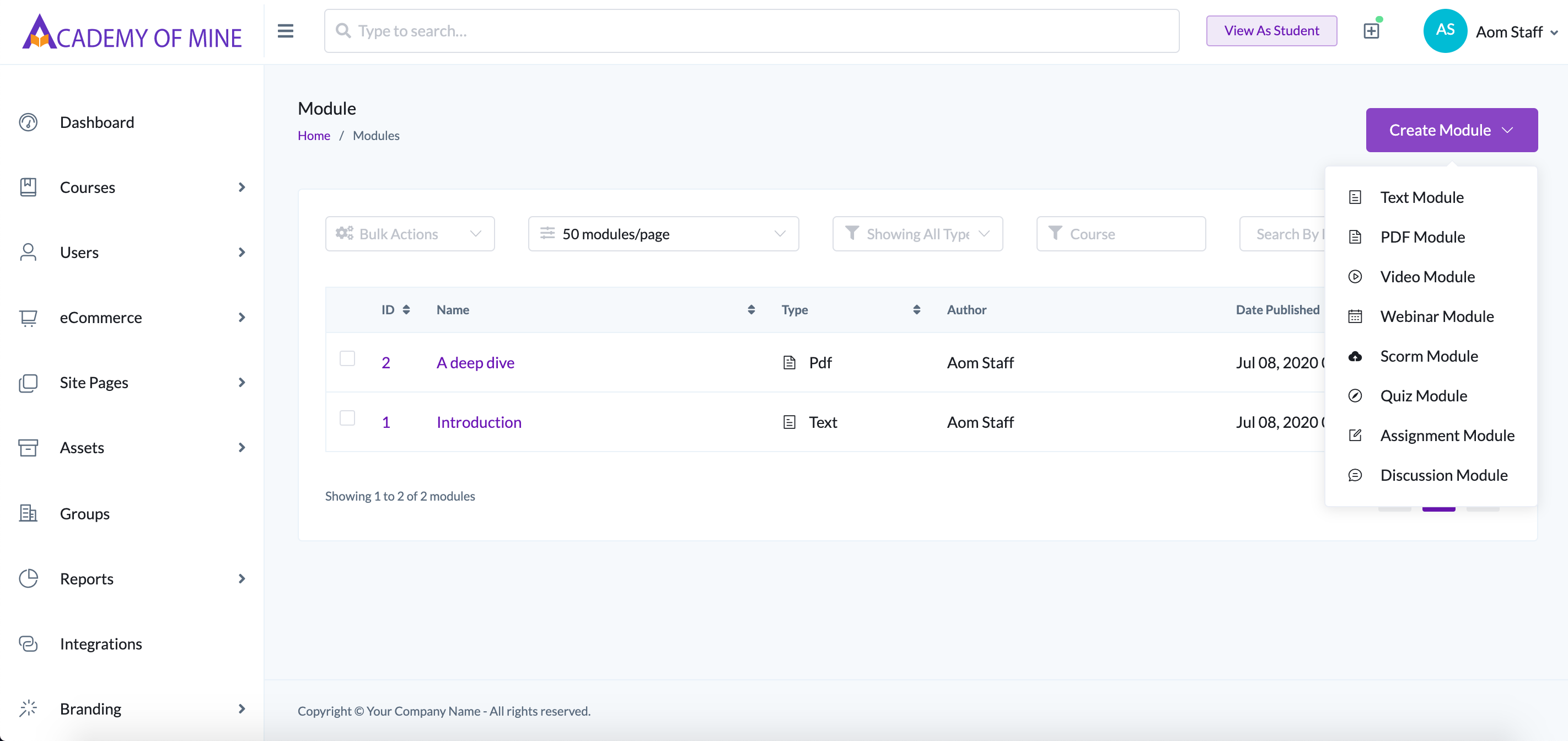This screenshot has width=1568, height=741.
Task: Click the add-new plus icon in header
Action: 1371,31
